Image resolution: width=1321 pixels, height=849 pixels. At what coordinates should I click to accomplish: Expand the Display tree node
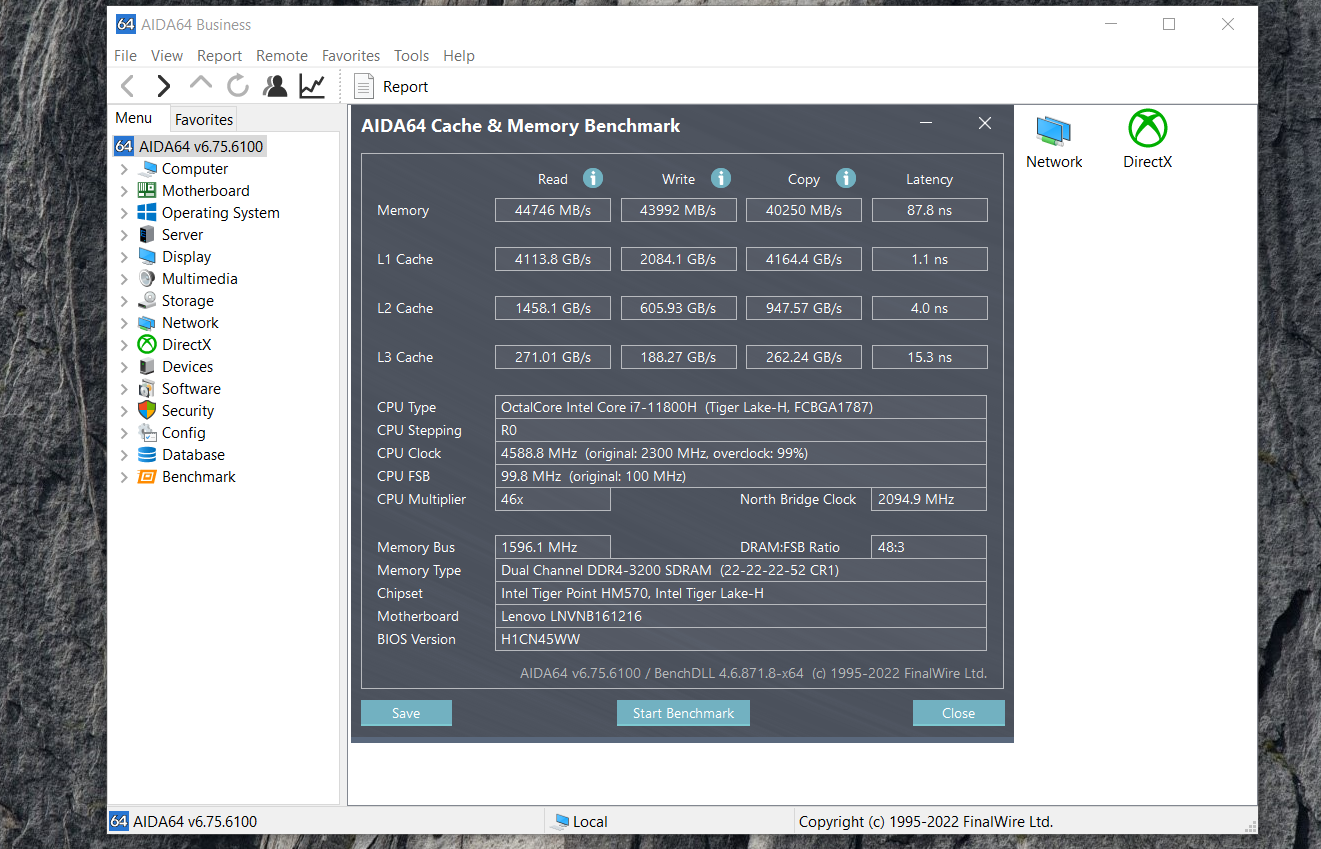point(124,257)
